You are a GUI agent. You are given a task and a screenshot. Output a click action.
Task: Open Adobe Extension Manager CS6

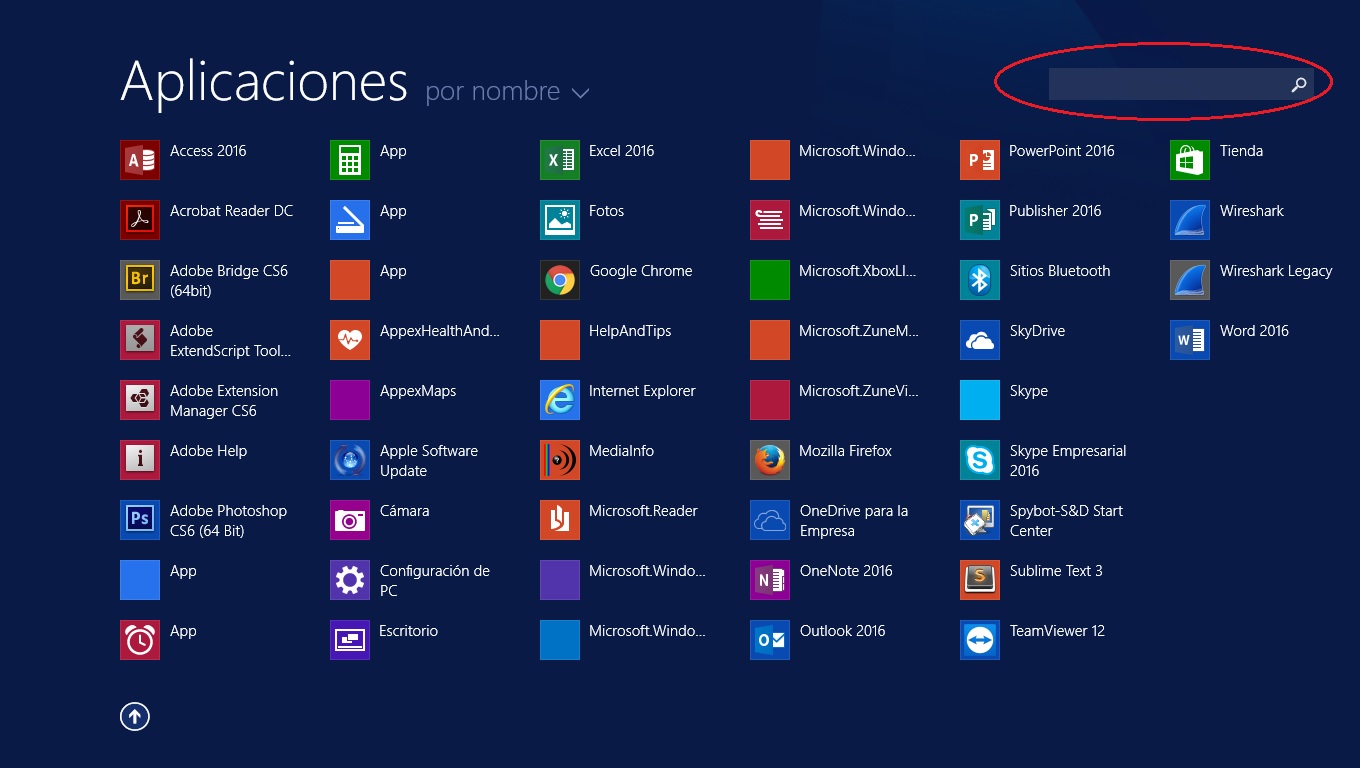coord(140,400)
